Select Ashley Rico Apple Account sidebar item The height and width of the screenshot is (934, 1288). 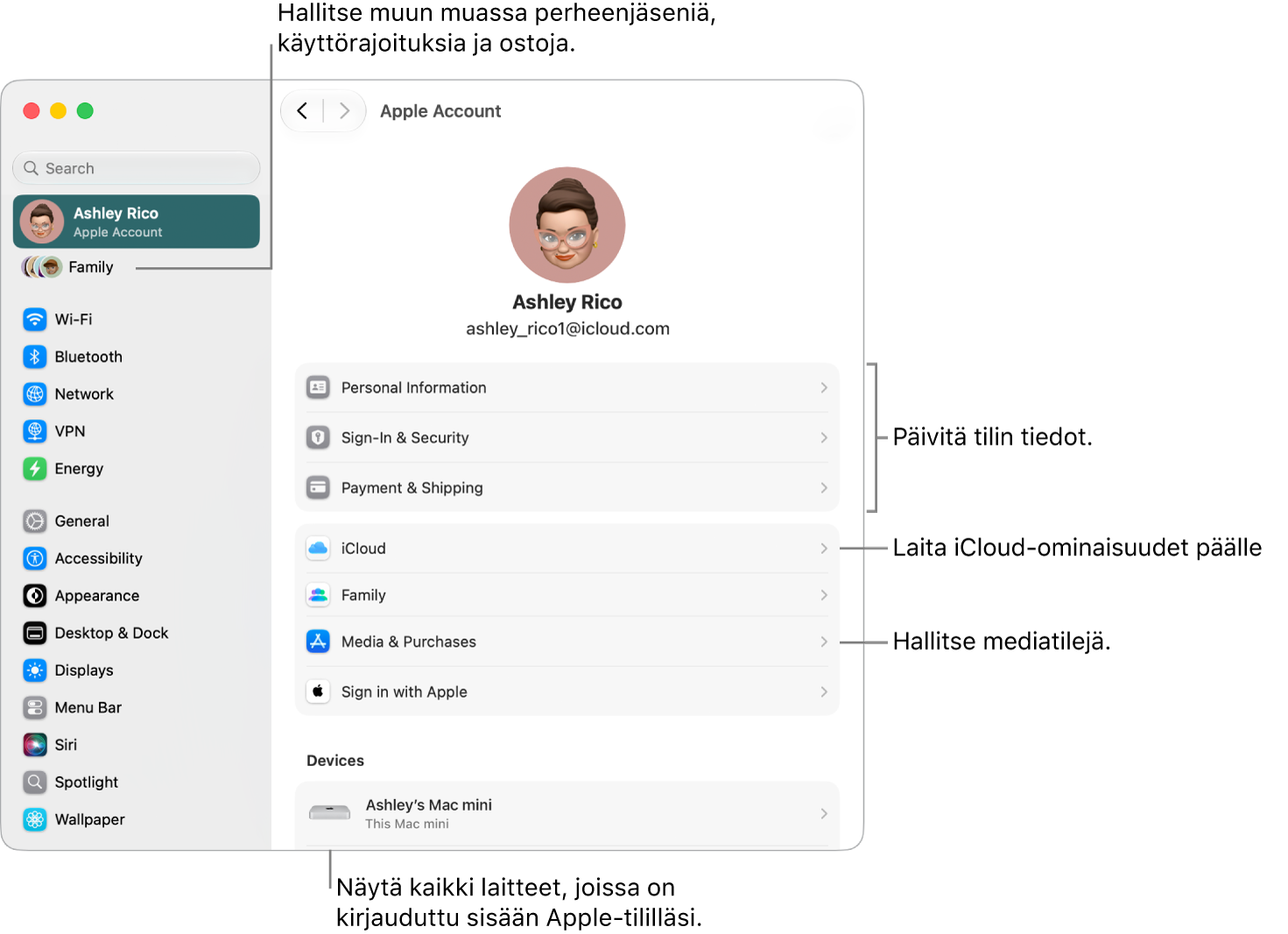coord(137,221)
